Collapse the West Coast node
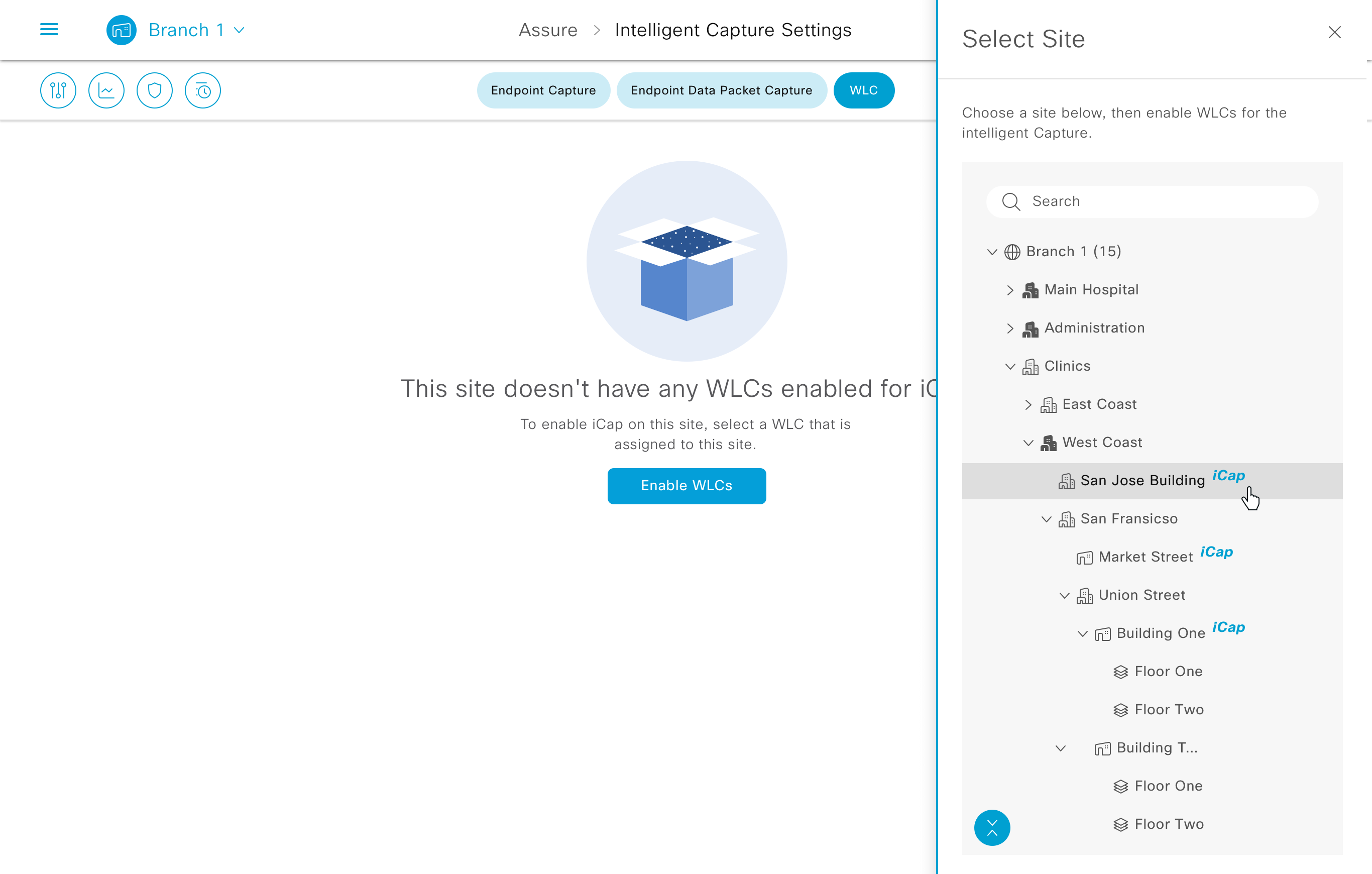Screen dimensions: 1372x874 coord(1028,443)
